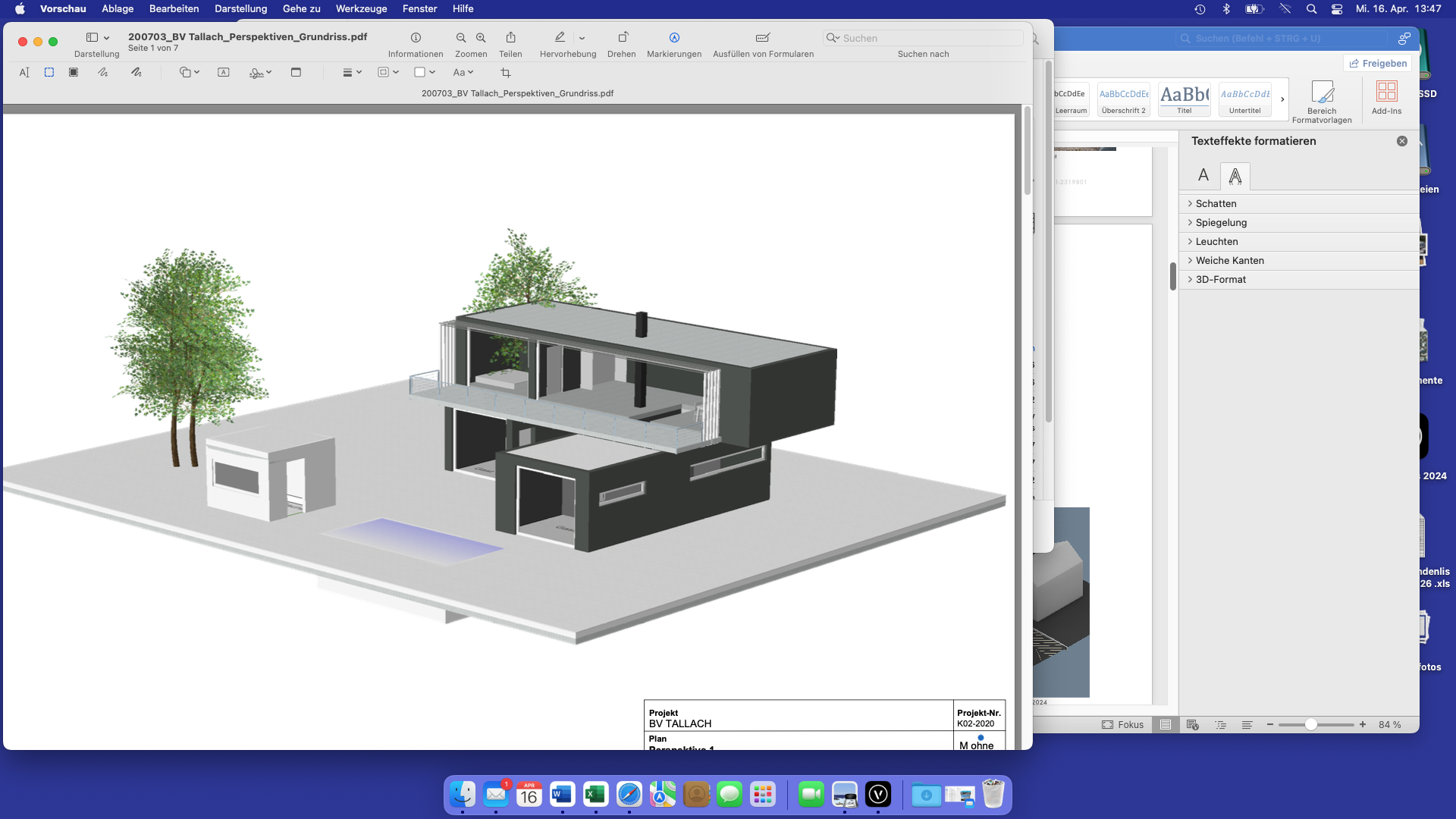
Task: Open the Werkzeuge menu
Action: pyautogui.click(x=361, y=9)
